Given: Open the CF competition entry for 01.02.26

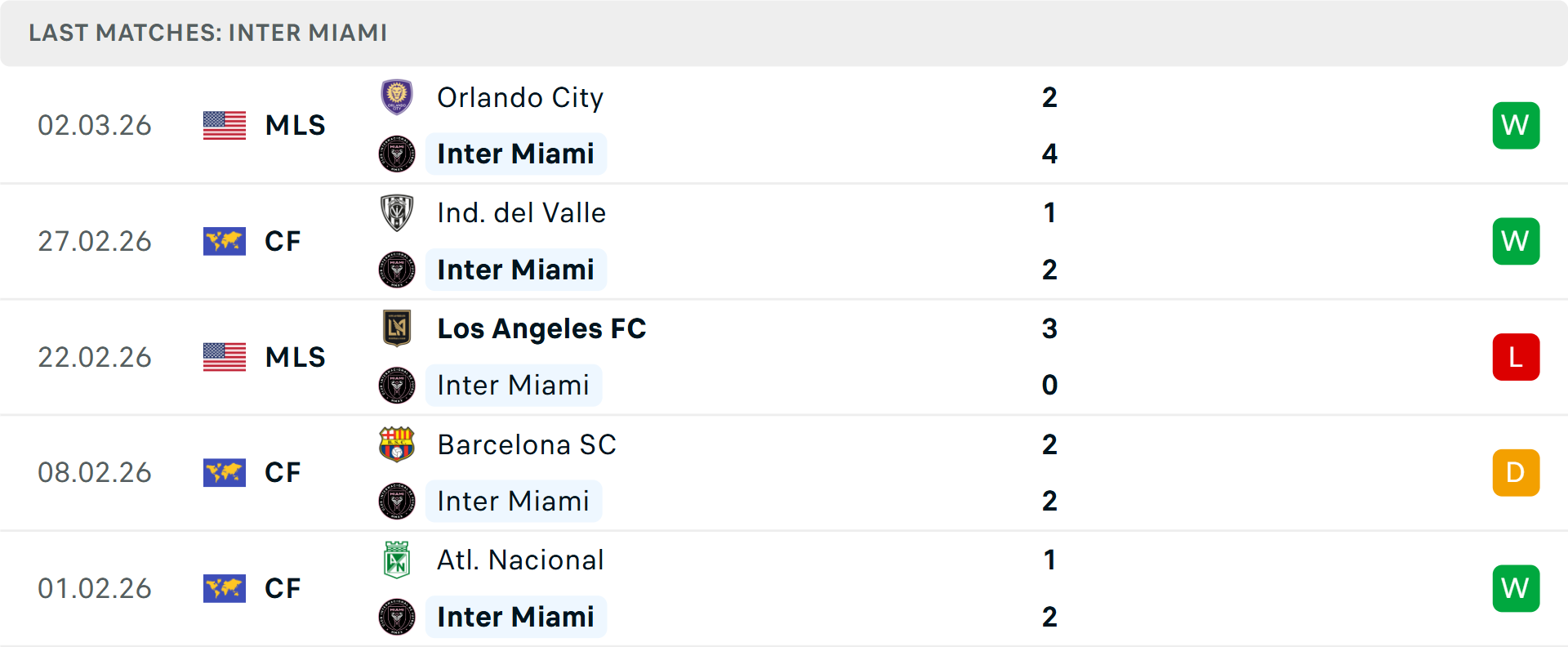Looking at the screenshot, I should [282, 588].
